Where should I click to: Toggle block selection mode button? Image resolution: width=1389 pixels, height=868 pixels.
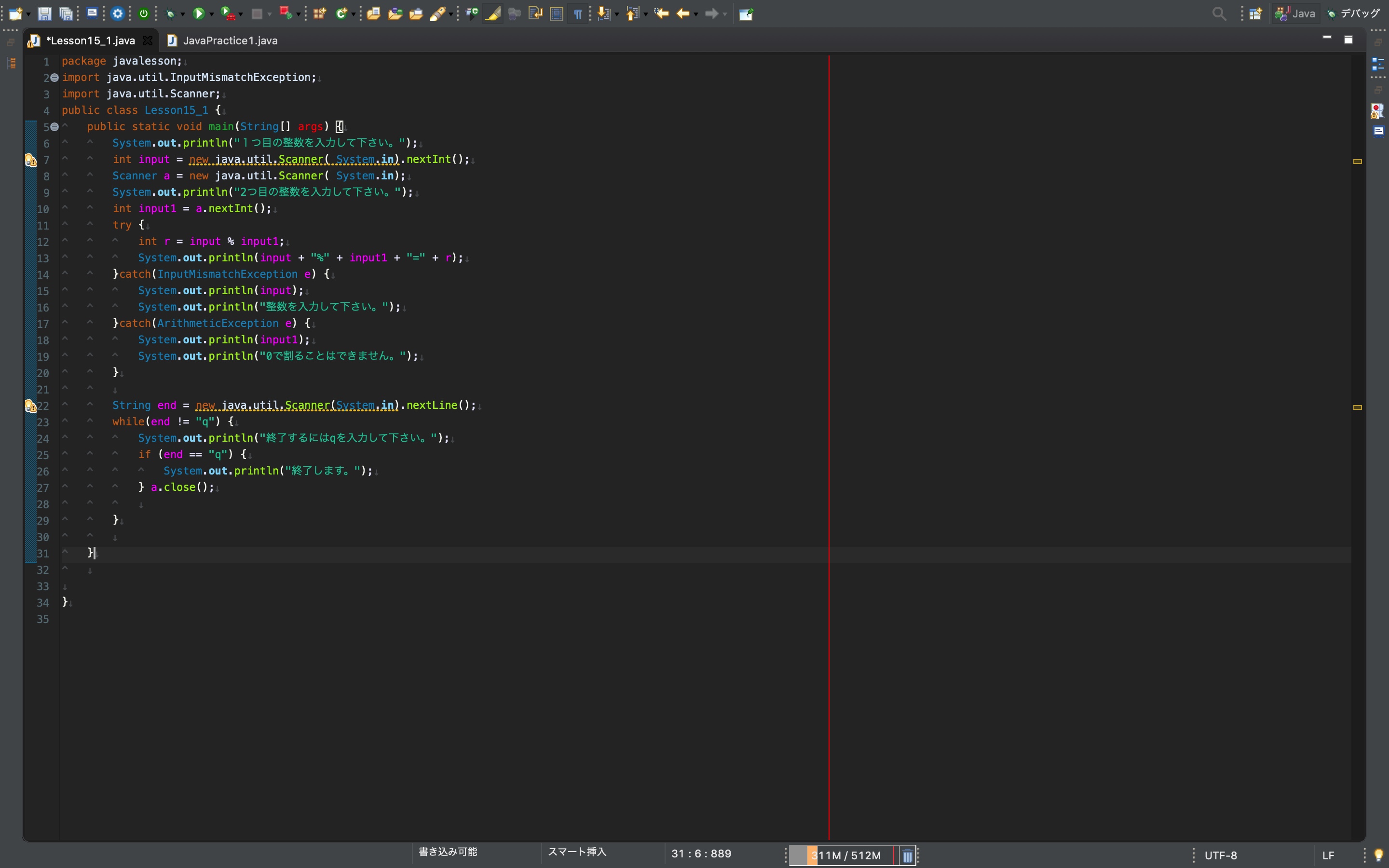pyautogui.click(x=556, y=14)
